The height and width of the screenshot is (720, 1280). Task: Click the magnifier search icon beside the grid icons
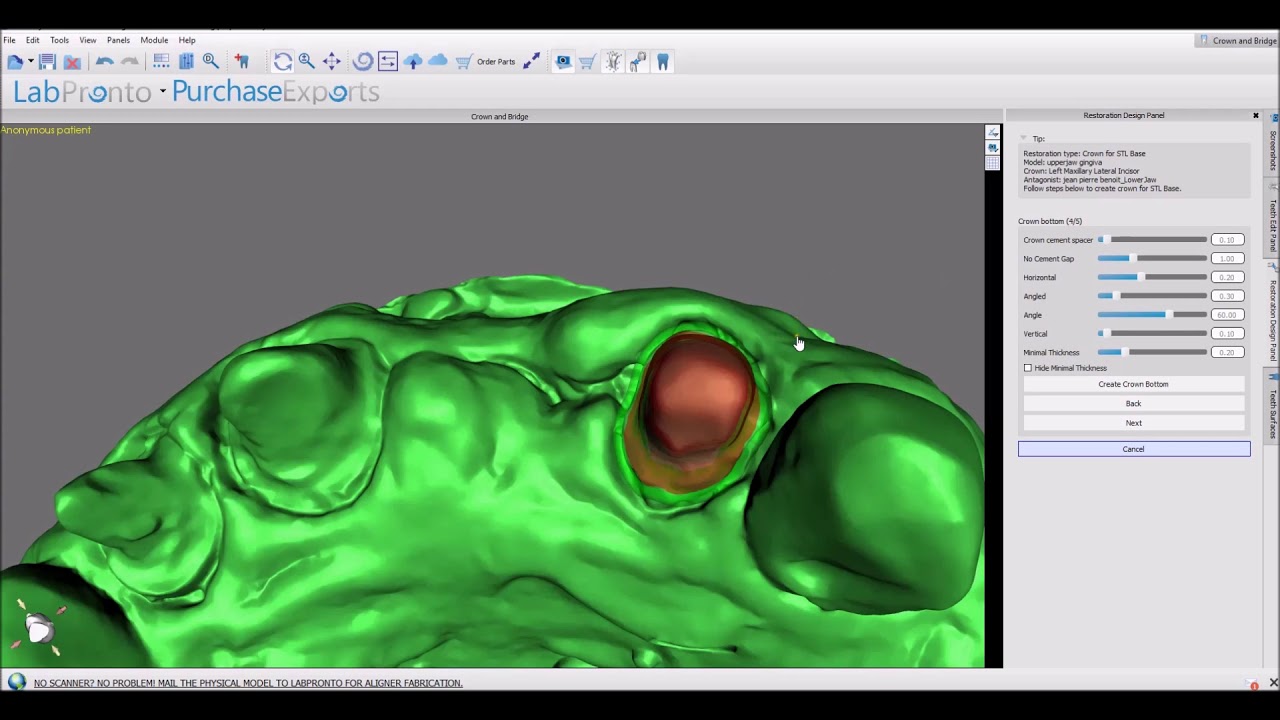point(211,62)
